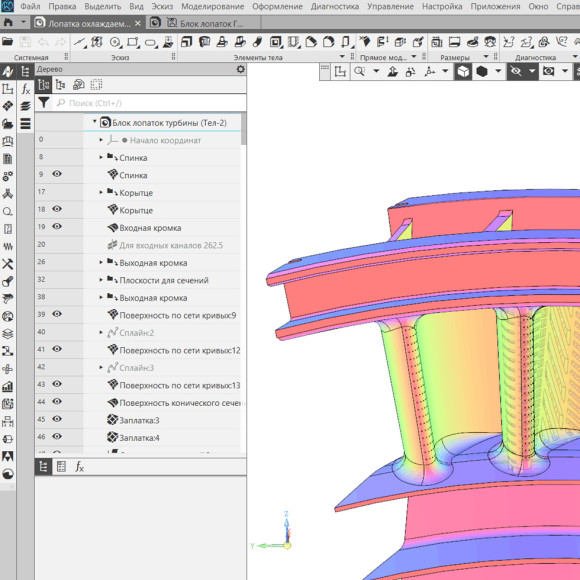Select the shaded black hexagon display mode
The width and height of the screenshot is (580, 580).
[x=481, y=71]
